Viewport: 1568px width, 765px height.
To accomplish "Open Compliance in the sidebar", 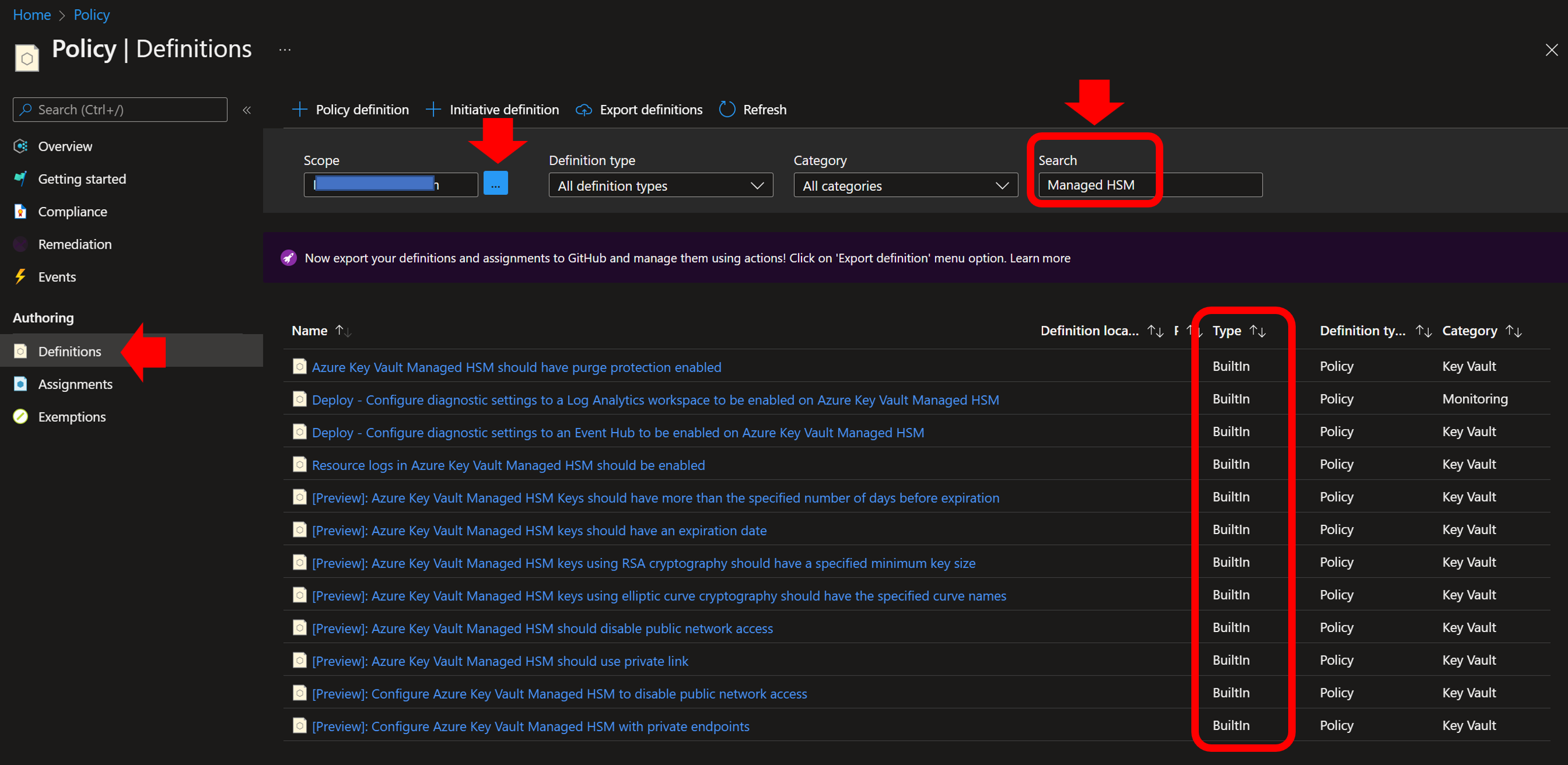I will (x=72, y=212).
